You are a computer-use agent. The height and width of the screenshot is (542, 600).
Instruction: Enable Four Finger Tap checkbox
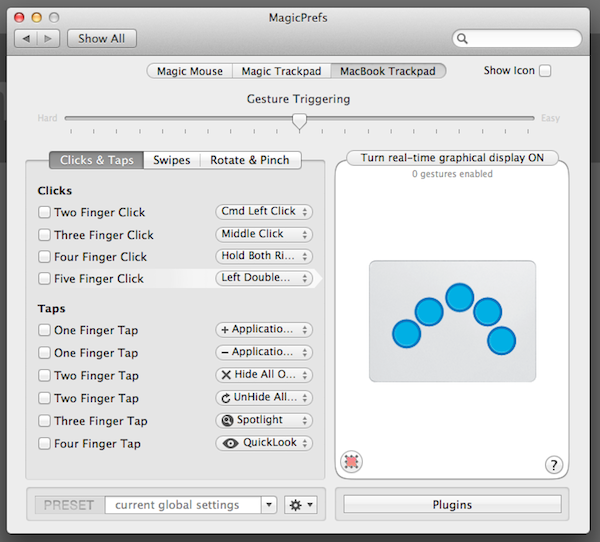tap(44, 443)
